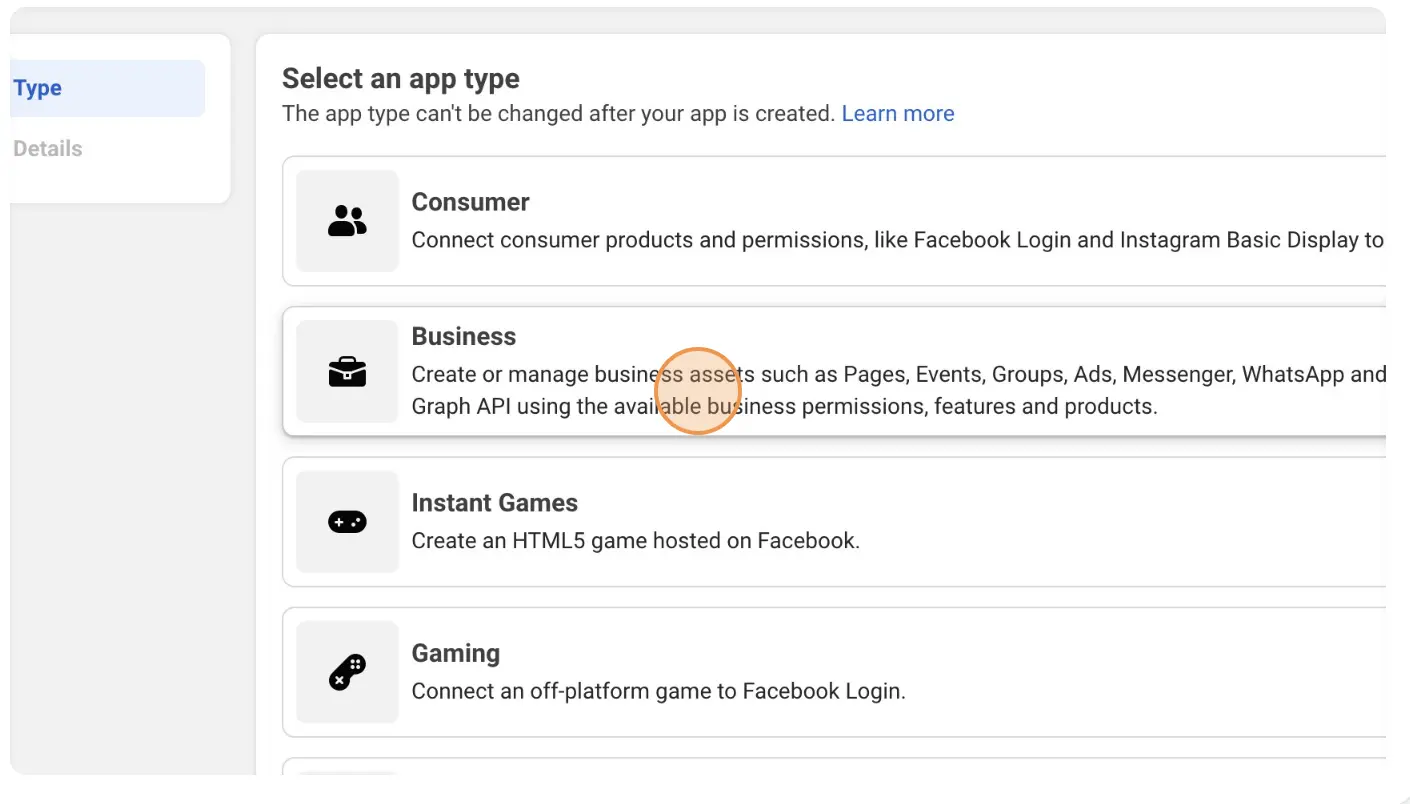Screen dimensions: 1410x804
Task: Click "Connect an off-platform game" description
Action: [659, 691]
